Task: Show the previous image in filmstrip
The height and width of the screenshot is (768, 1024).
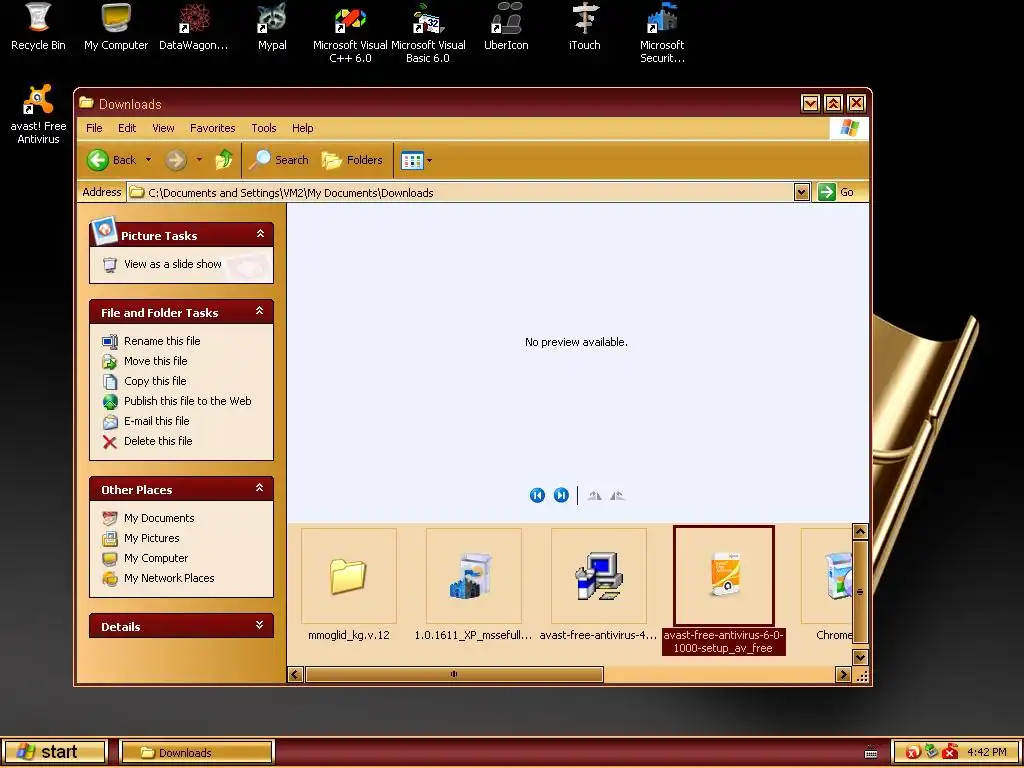Action: pyautogui.click(x=537, y=495)
